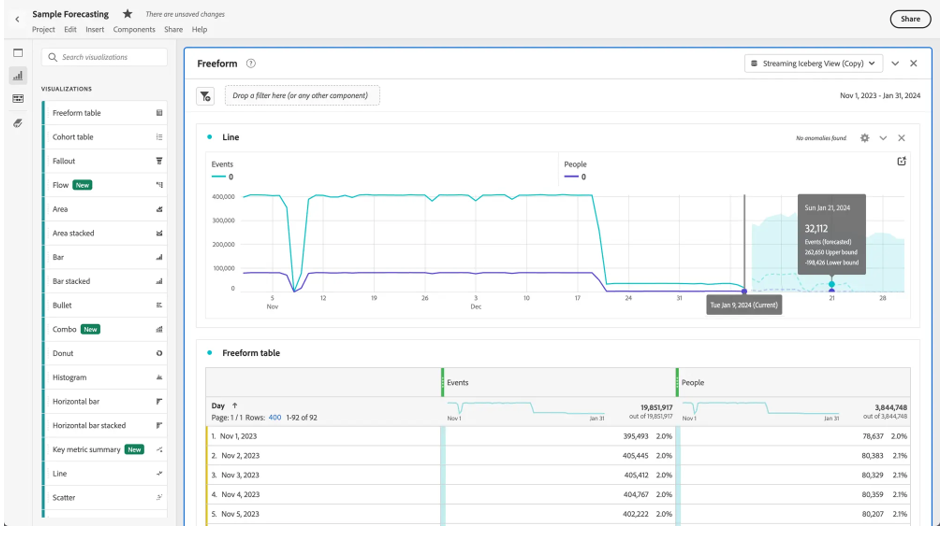952x540 pixels.
Task: Select the Nov 1, 2023 table row
Action: (558, 436)
